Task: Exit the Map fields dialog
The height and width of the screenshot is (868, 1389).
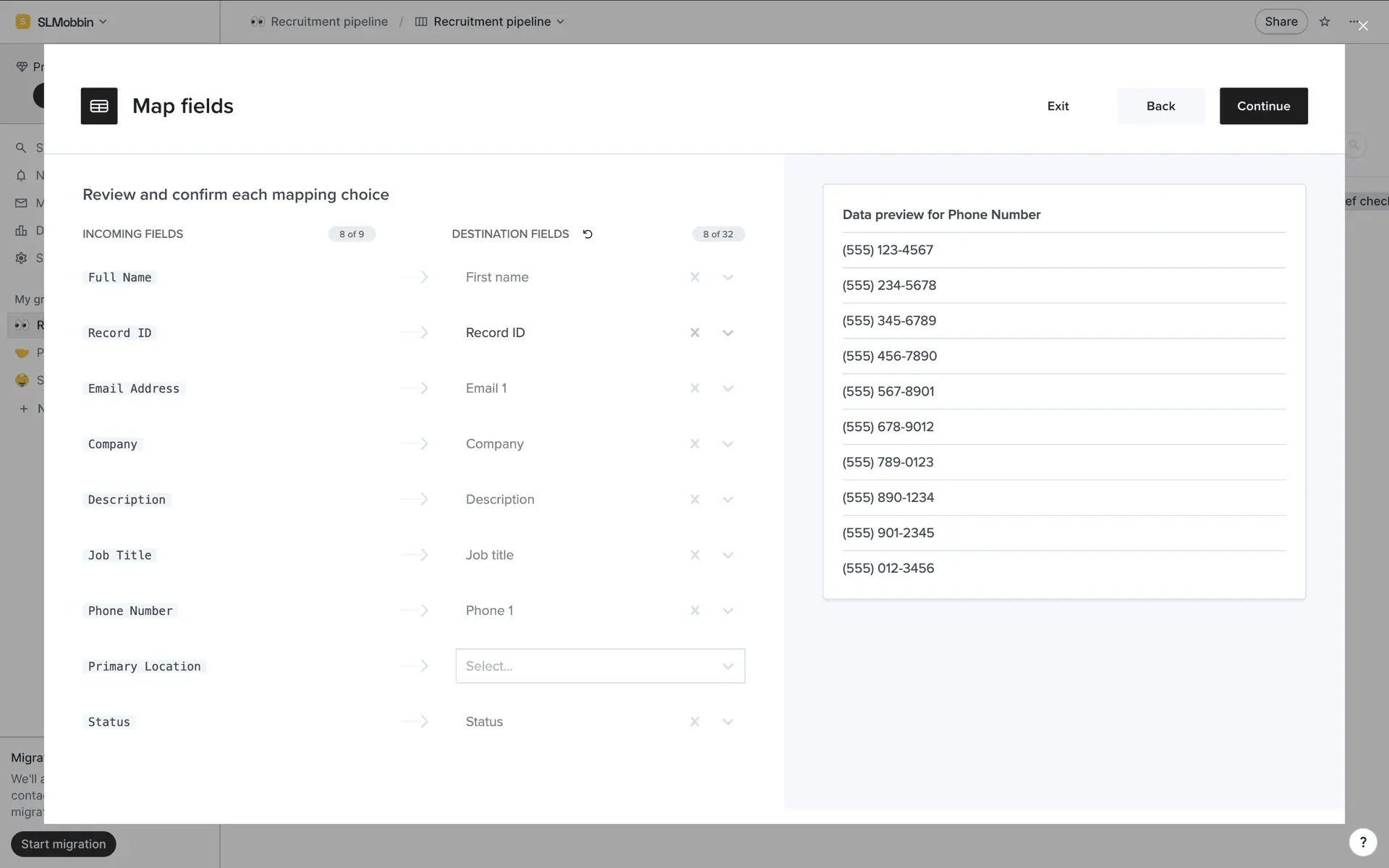Action: click(1058, 106)
